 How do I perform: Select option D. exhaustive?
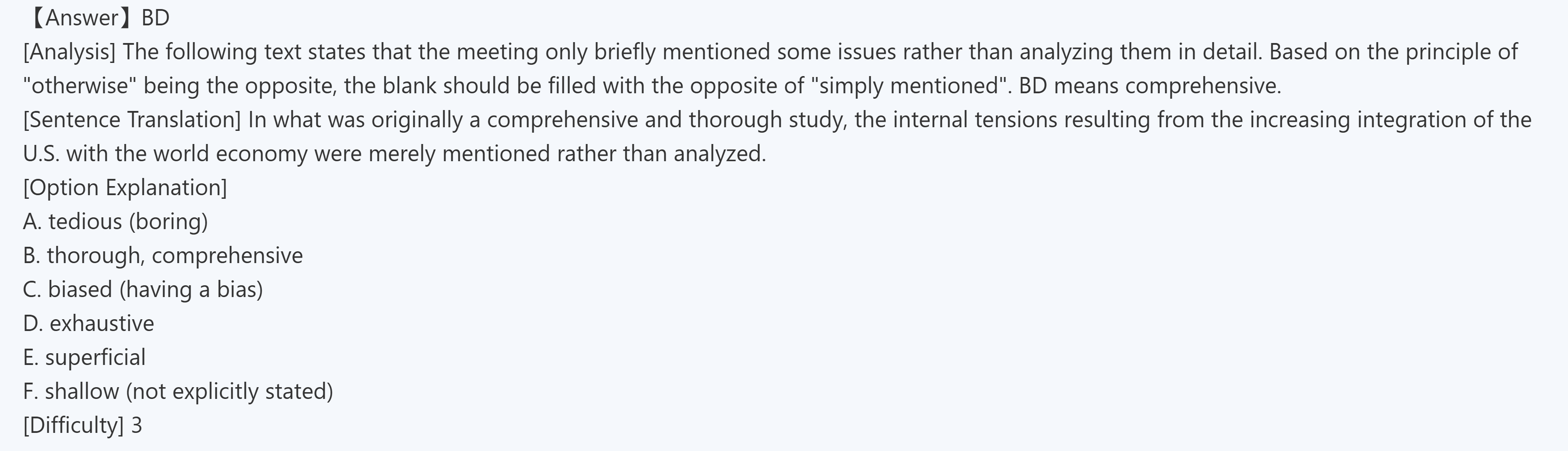click(88, 323)
